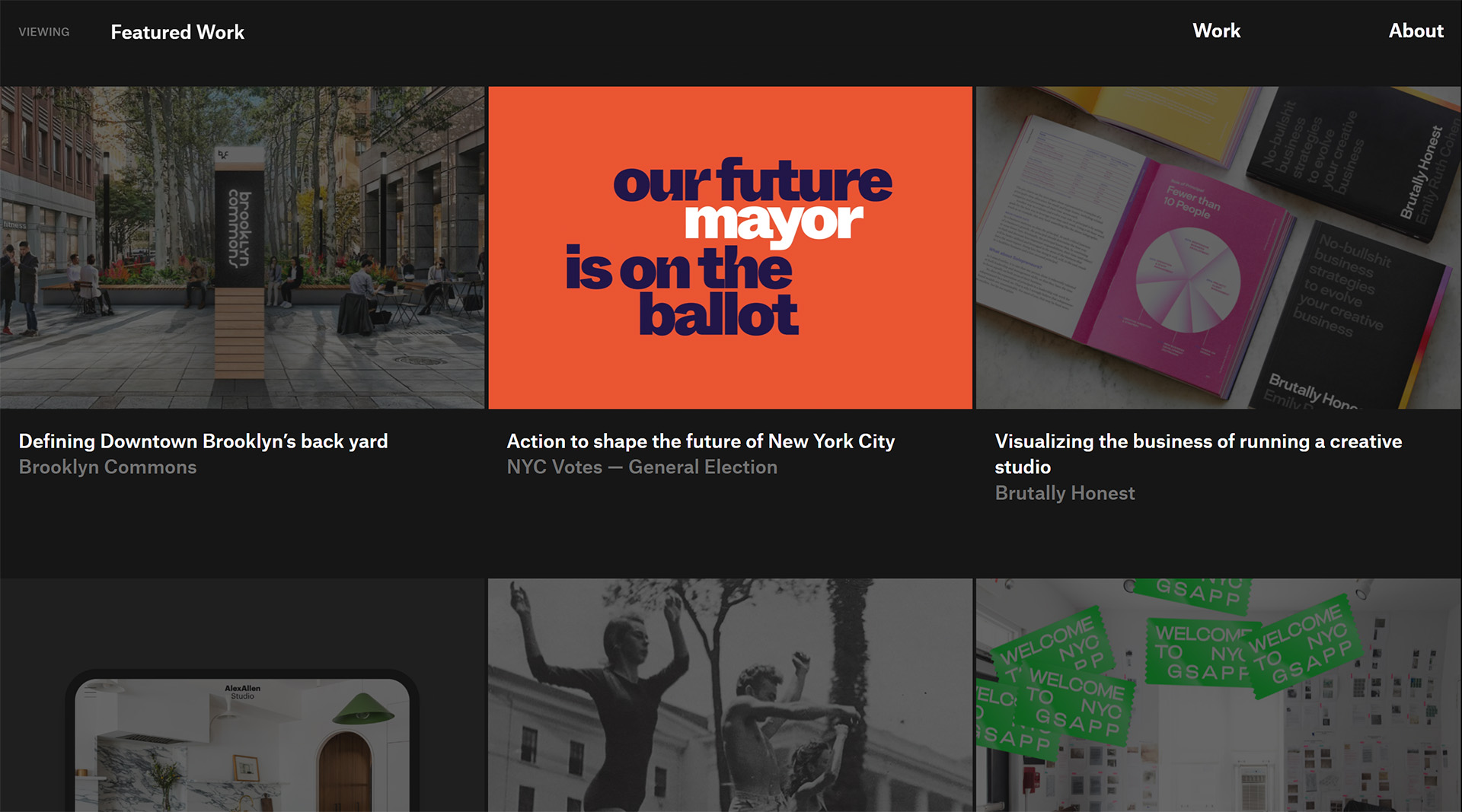
Task: Click the Brutally Honest subtitle
Action: click(1065, 493)
